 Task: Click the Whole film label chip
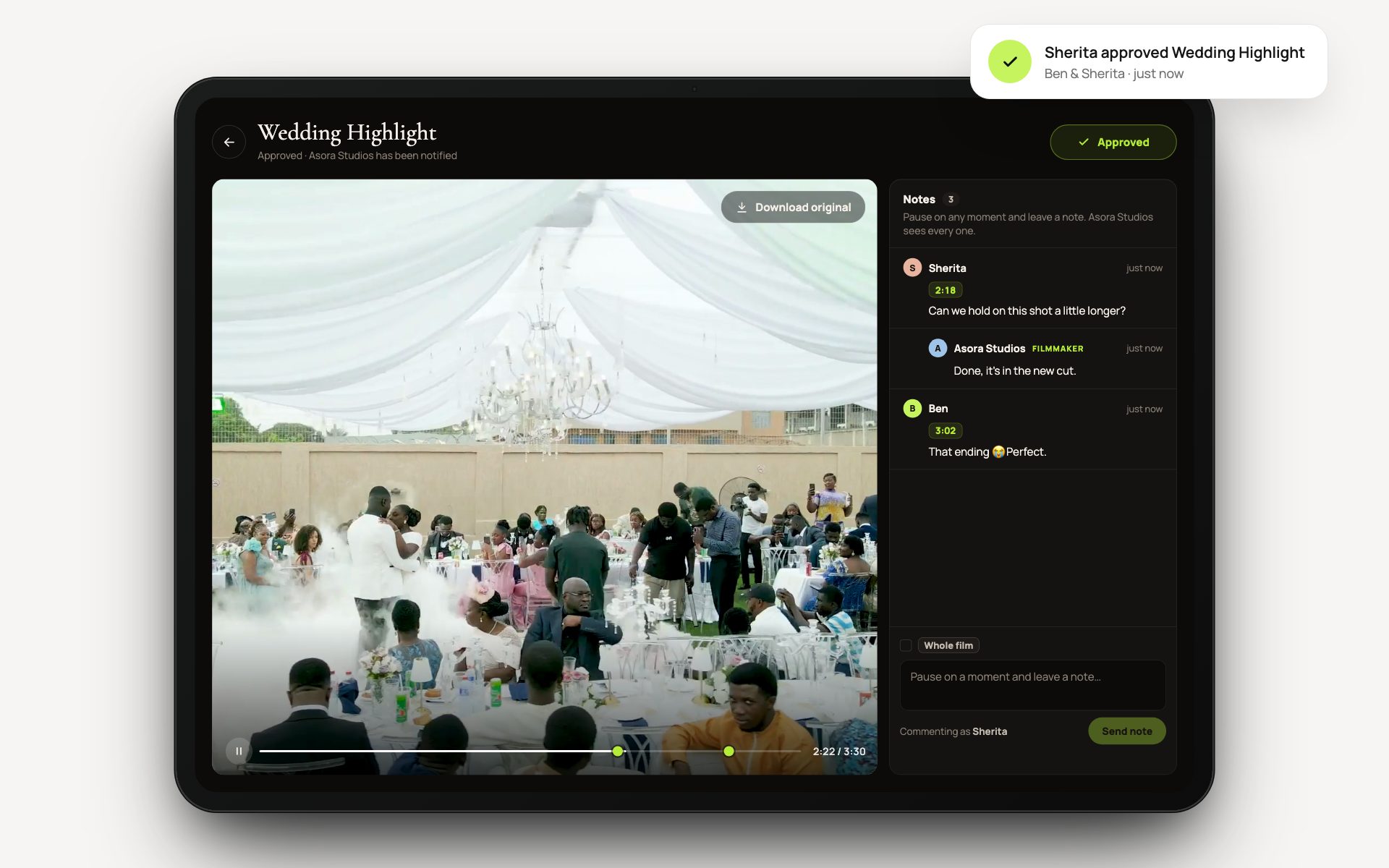948,645
